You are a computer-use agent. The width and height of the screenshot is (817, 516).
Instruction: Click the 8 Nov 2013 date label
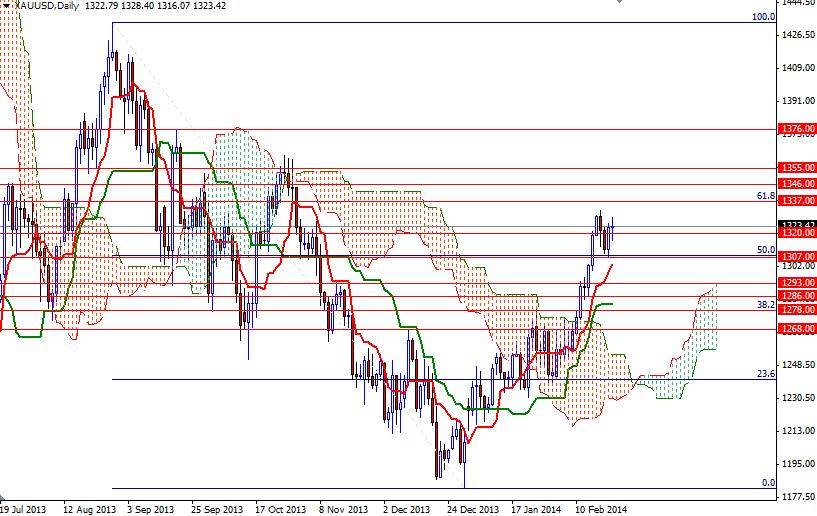pyautogui.click(x=343, y=509)
